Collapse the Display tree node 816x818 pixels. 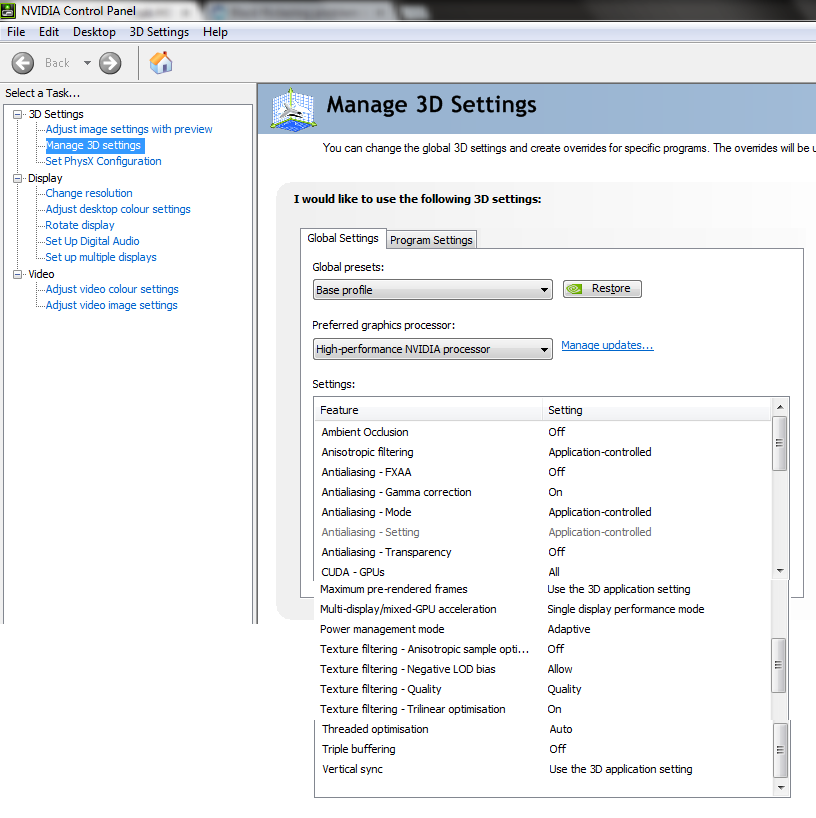18,178
